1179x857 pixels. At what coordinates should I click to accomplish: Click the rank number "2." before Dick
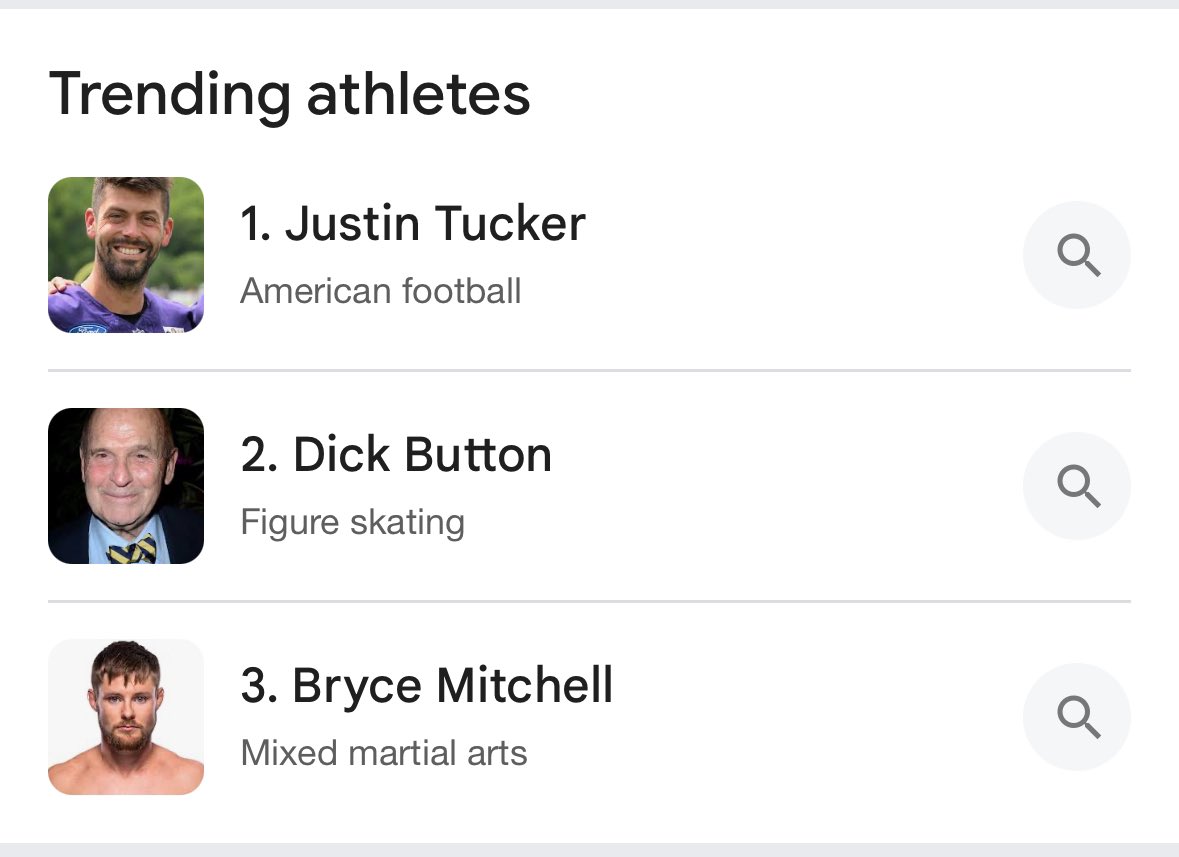pyautogui.click(x=259, y=454)
